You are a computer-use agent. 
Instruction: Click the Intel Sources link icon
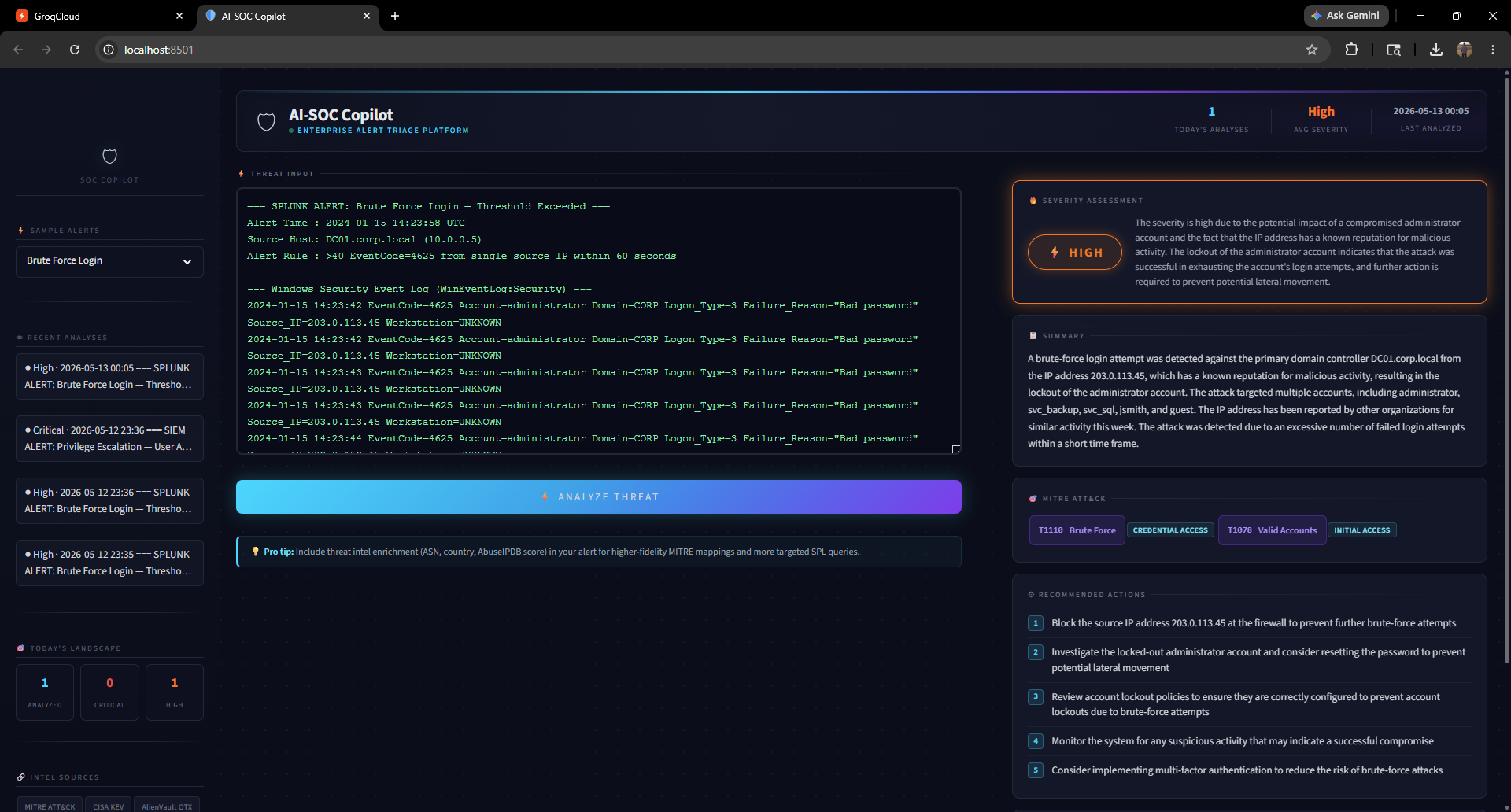point(21,777)
